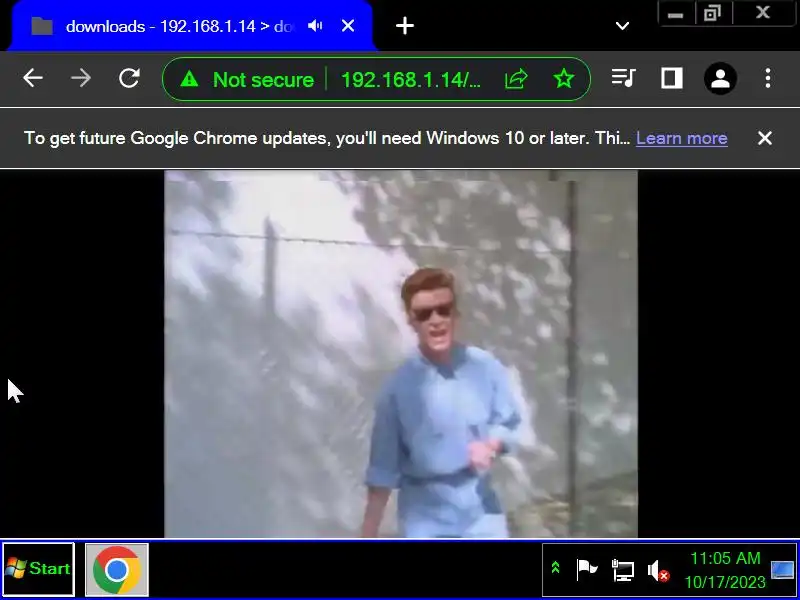Restore down the Chrome window
The height and width of the screenshot is (600, 800).
(x=711, y=14)
